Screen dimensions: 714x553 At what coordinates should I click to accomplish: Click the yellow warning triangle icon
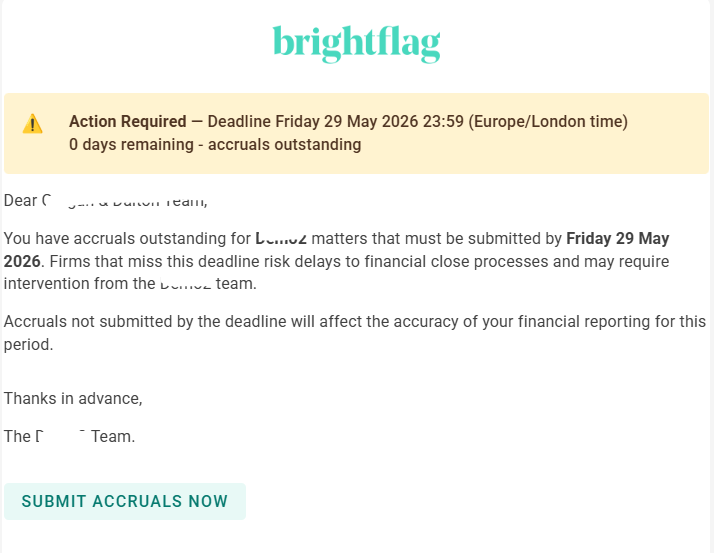tap(32, 124)
